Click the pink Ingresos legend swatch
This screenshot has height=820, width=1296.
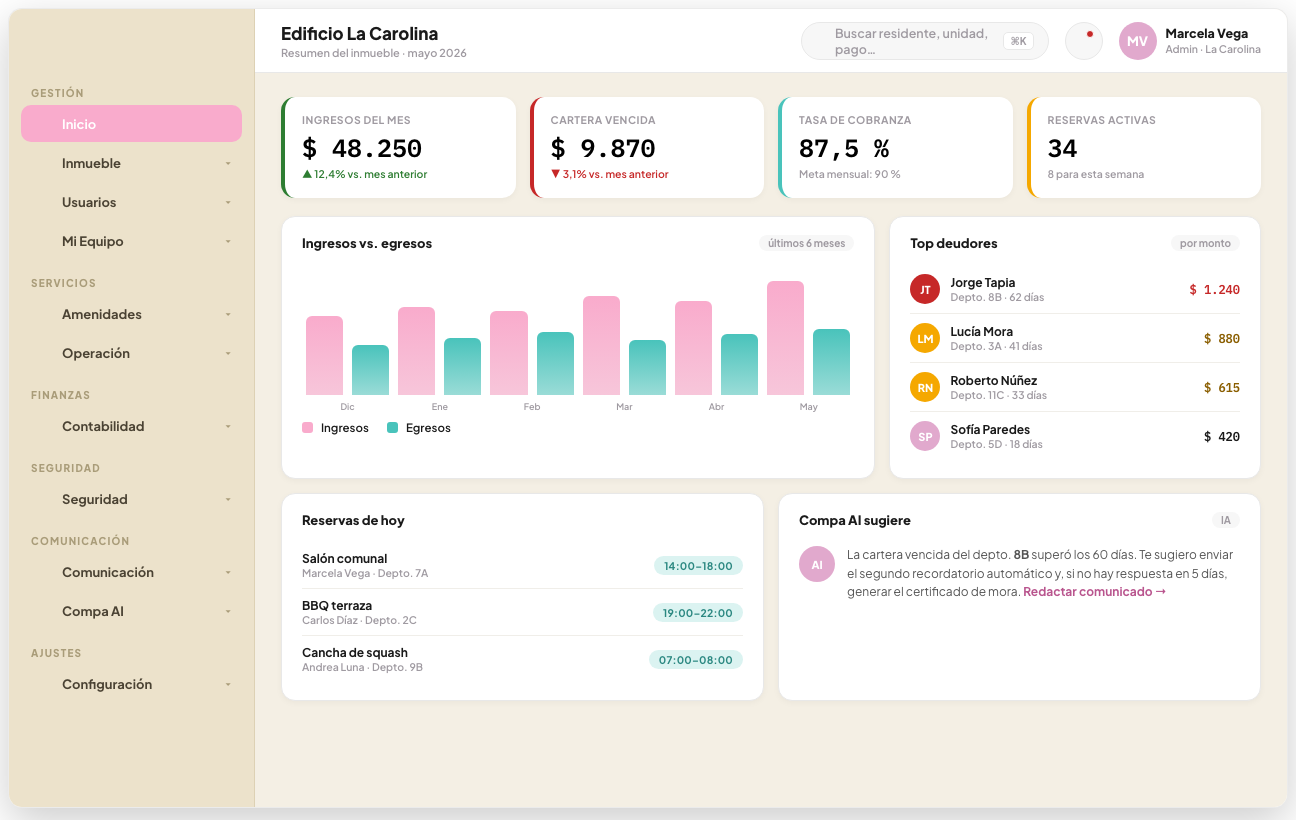[308, 428]
